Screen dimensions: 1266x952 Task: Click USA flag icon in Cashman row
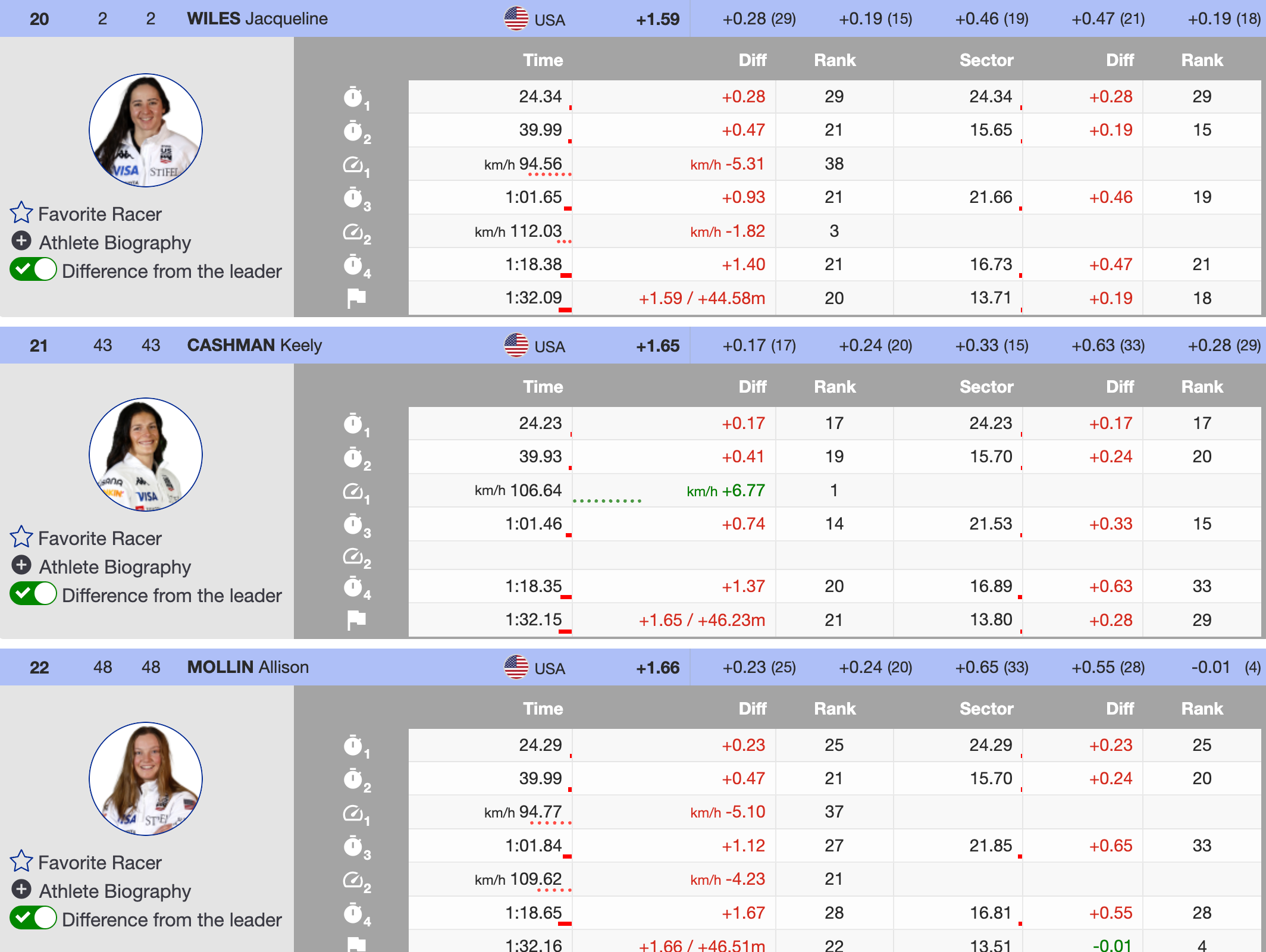click(x=516, y=345)
